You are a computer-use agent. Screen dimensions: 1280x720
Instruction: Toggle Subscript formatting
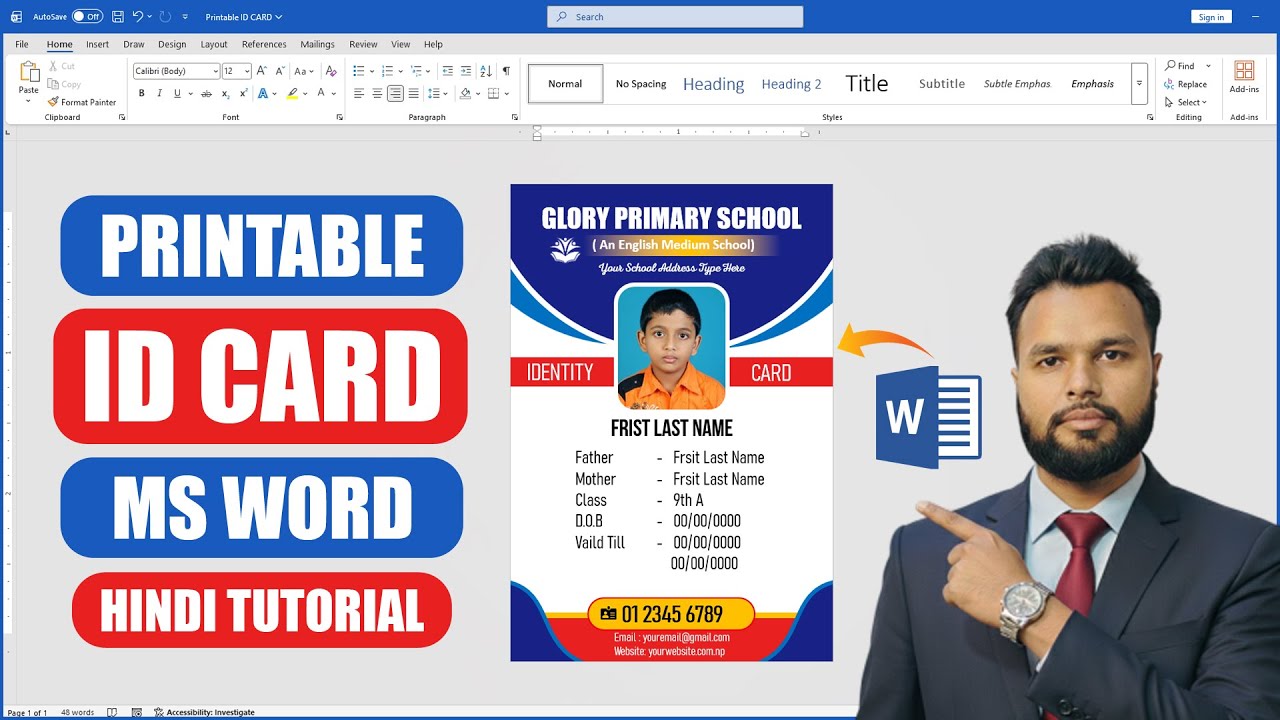(226, 93)
